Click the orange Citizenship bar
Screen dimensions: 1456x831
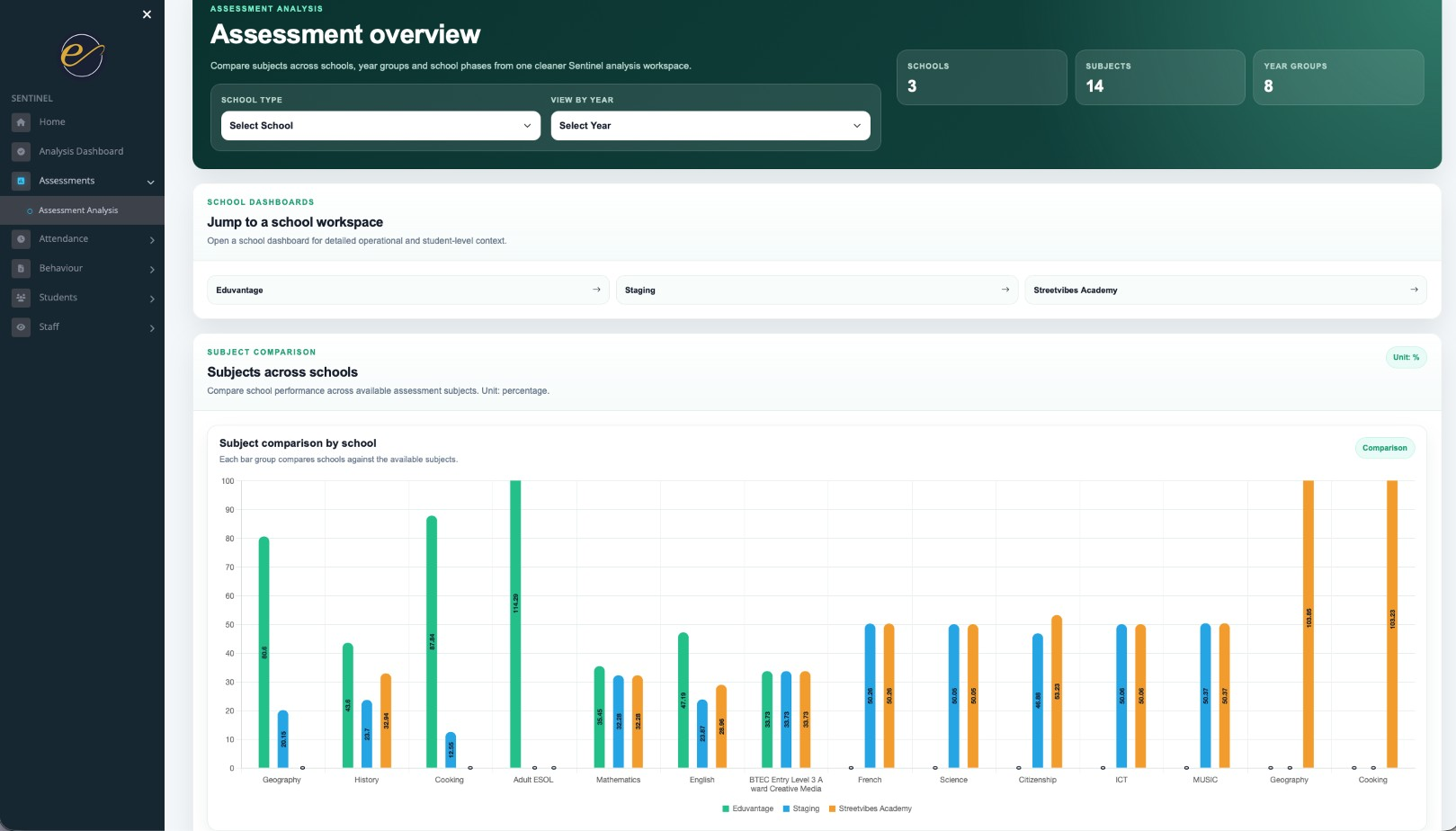1057,692
